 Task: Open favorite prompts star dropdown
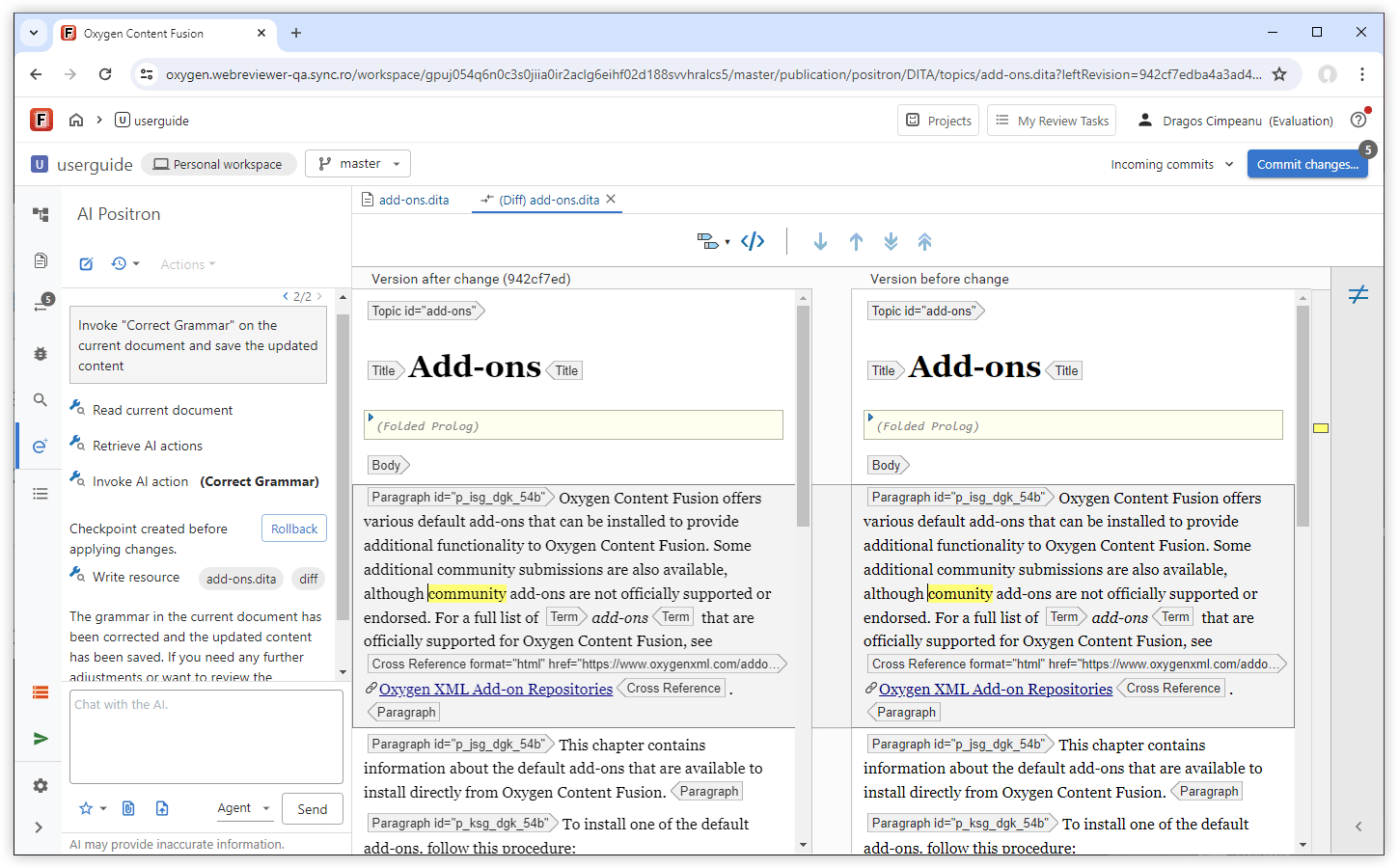coord(93,808)
